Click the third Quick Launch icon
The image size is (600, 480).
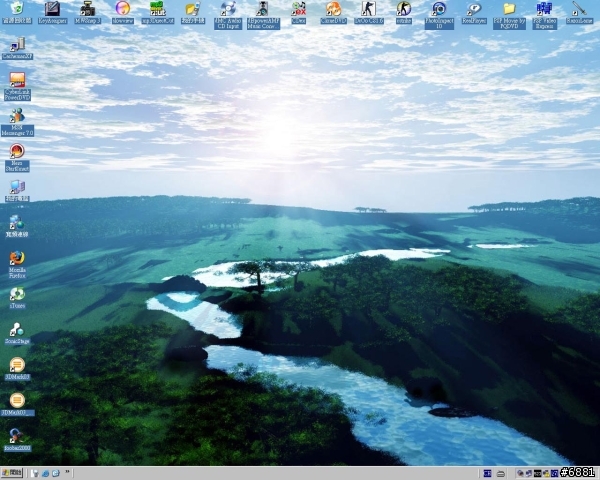pos(56,473)
